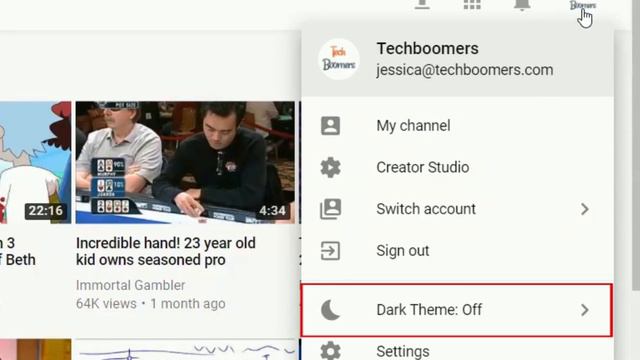Click the 64K views metadata text
The width and height of the screenshot is (640, 360).
106,304
